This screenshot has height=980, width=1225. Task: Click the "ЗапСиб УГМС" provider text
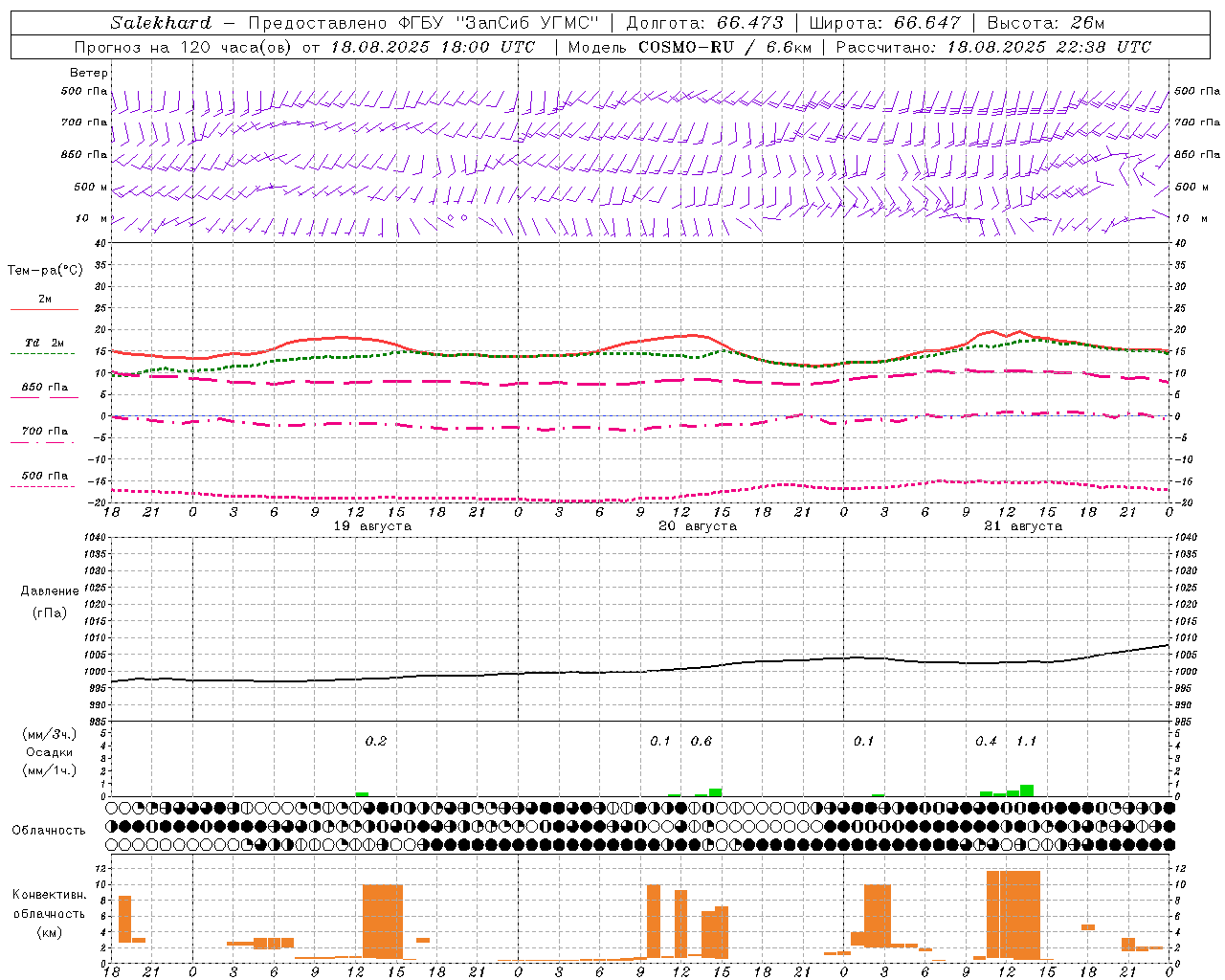click(x=528, y=23)
